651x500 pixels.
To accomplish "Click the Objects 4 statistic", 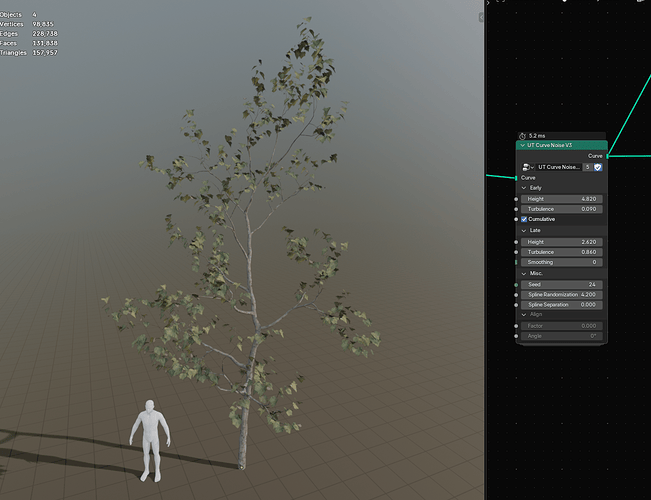I will (x=18, y=15).
